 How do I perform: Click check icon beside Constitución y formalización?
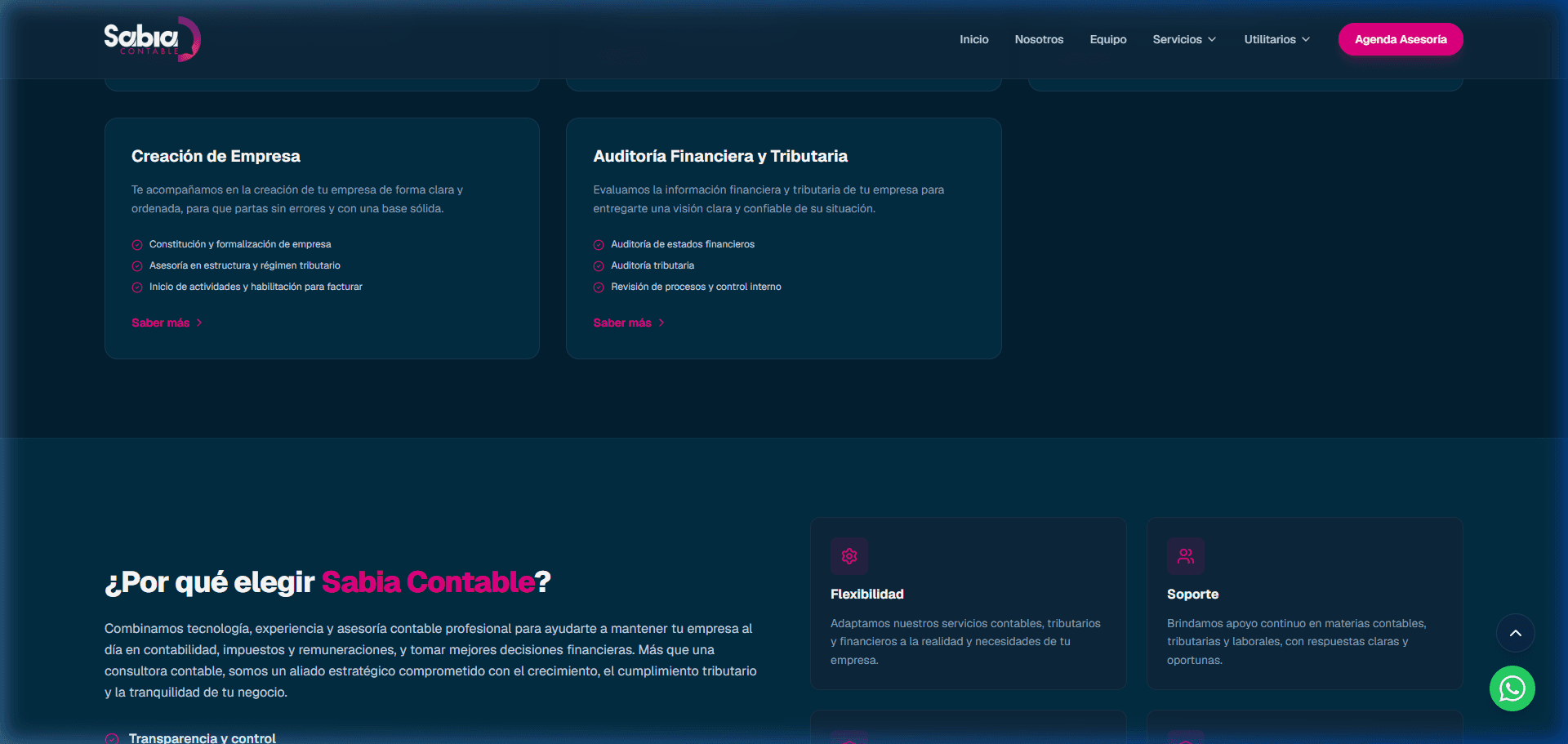(x=137, y=245)
